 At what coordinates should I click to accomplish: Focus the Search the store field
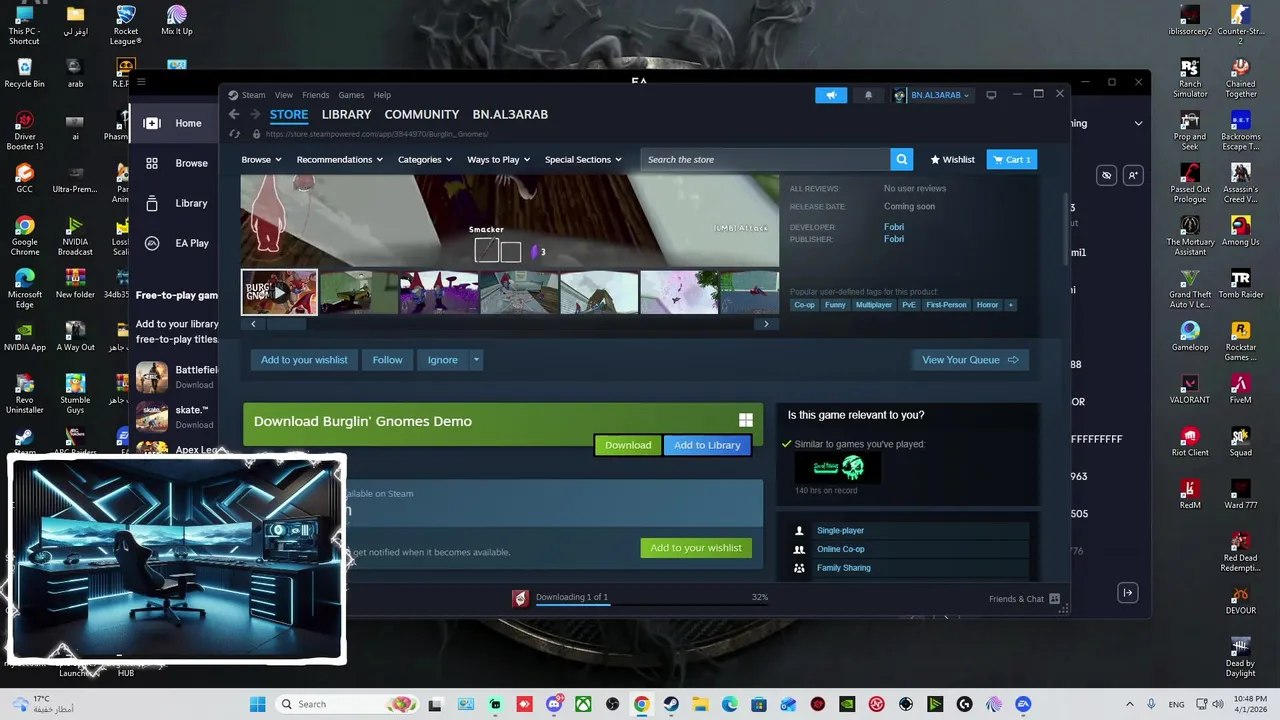point(765,160)
